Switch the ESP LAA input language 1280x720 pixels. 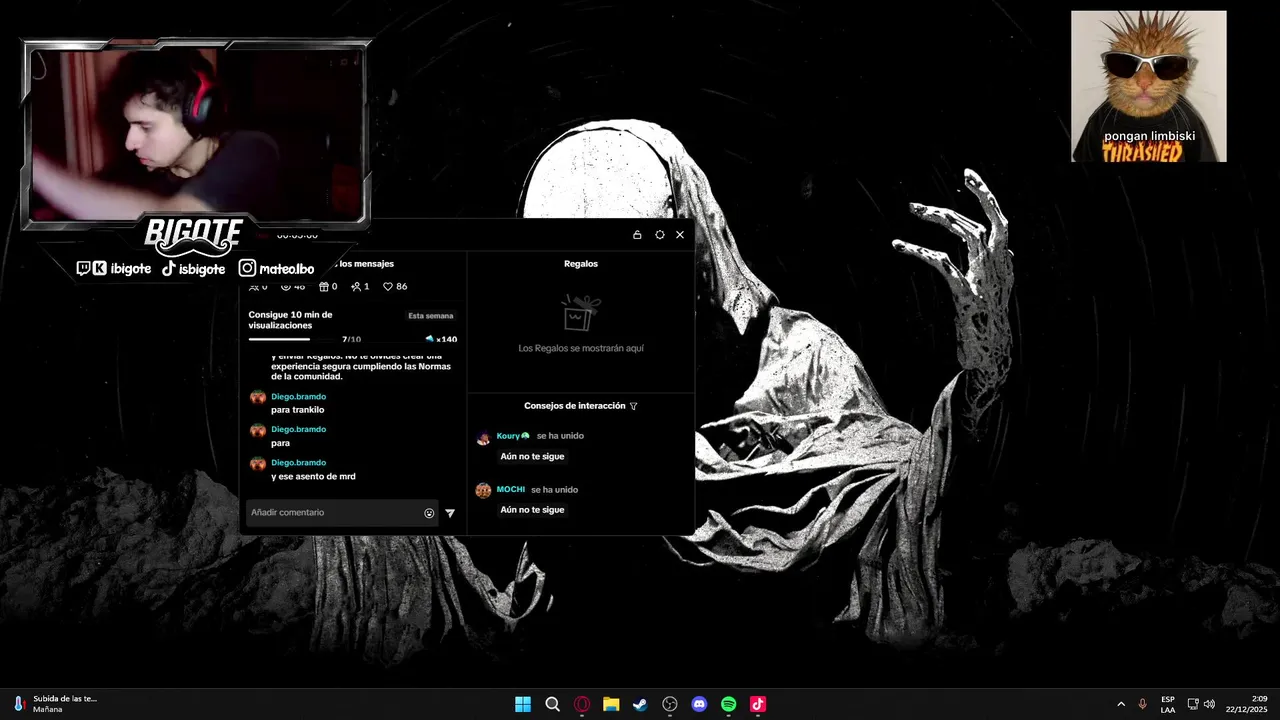(x=1168, y=704)
